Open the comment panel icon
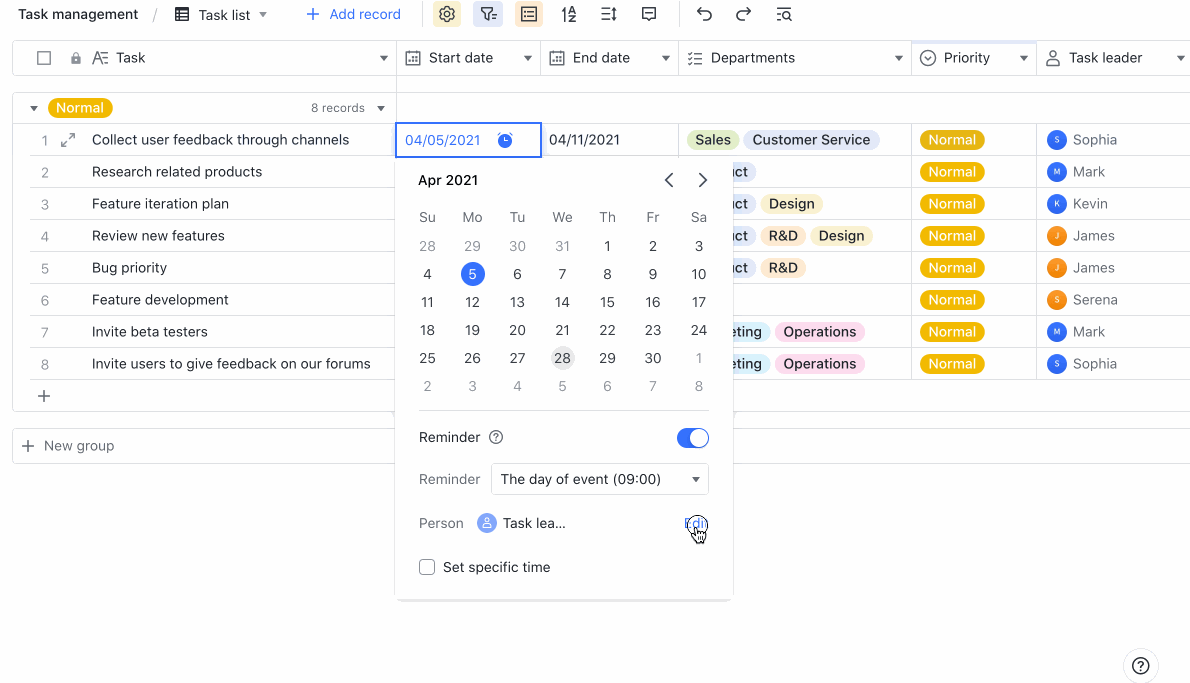This screenshot has height=683, width=1190. point(650,14)
